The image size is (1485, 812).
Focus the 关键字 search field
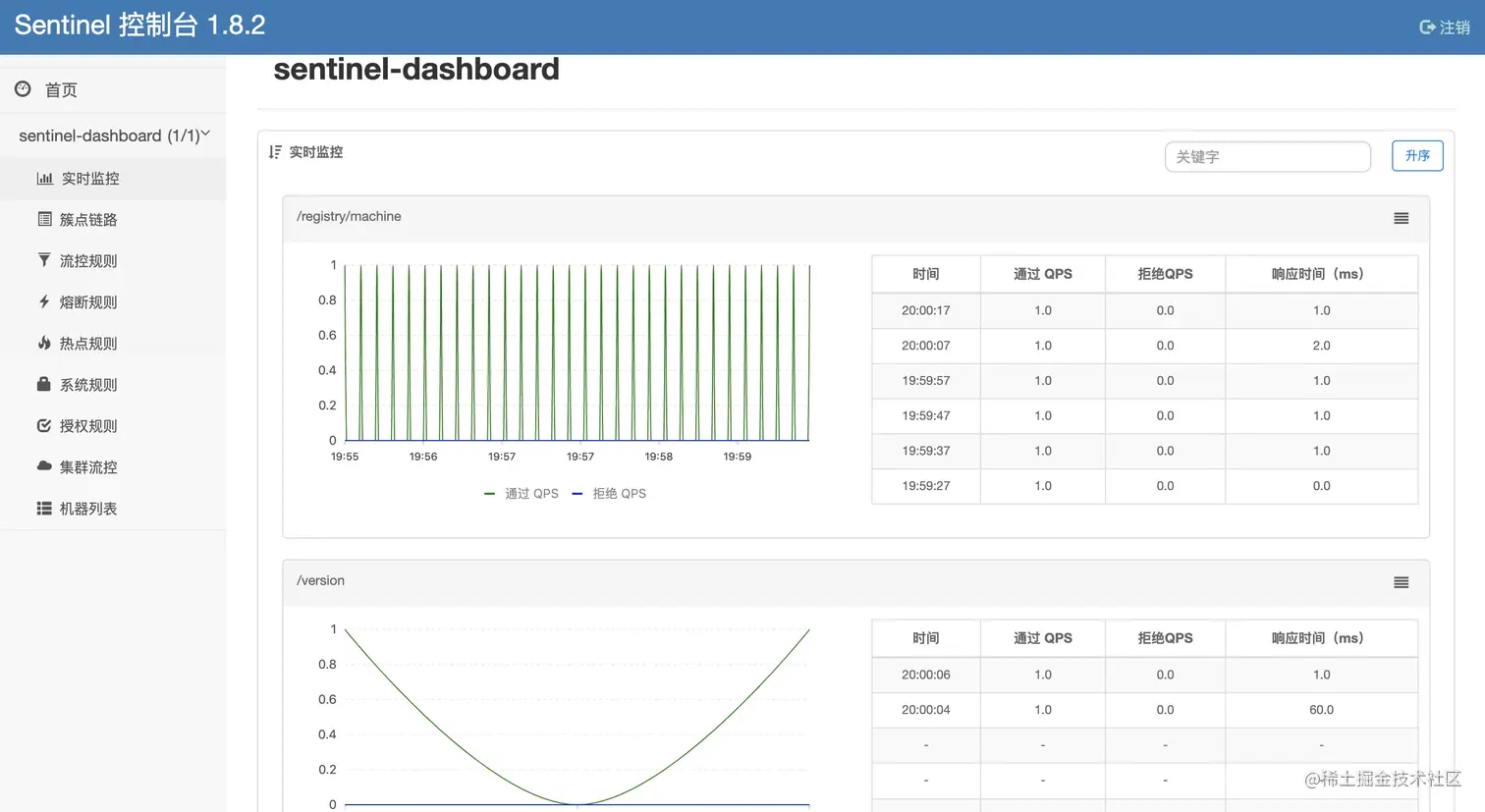(1268, 157)
